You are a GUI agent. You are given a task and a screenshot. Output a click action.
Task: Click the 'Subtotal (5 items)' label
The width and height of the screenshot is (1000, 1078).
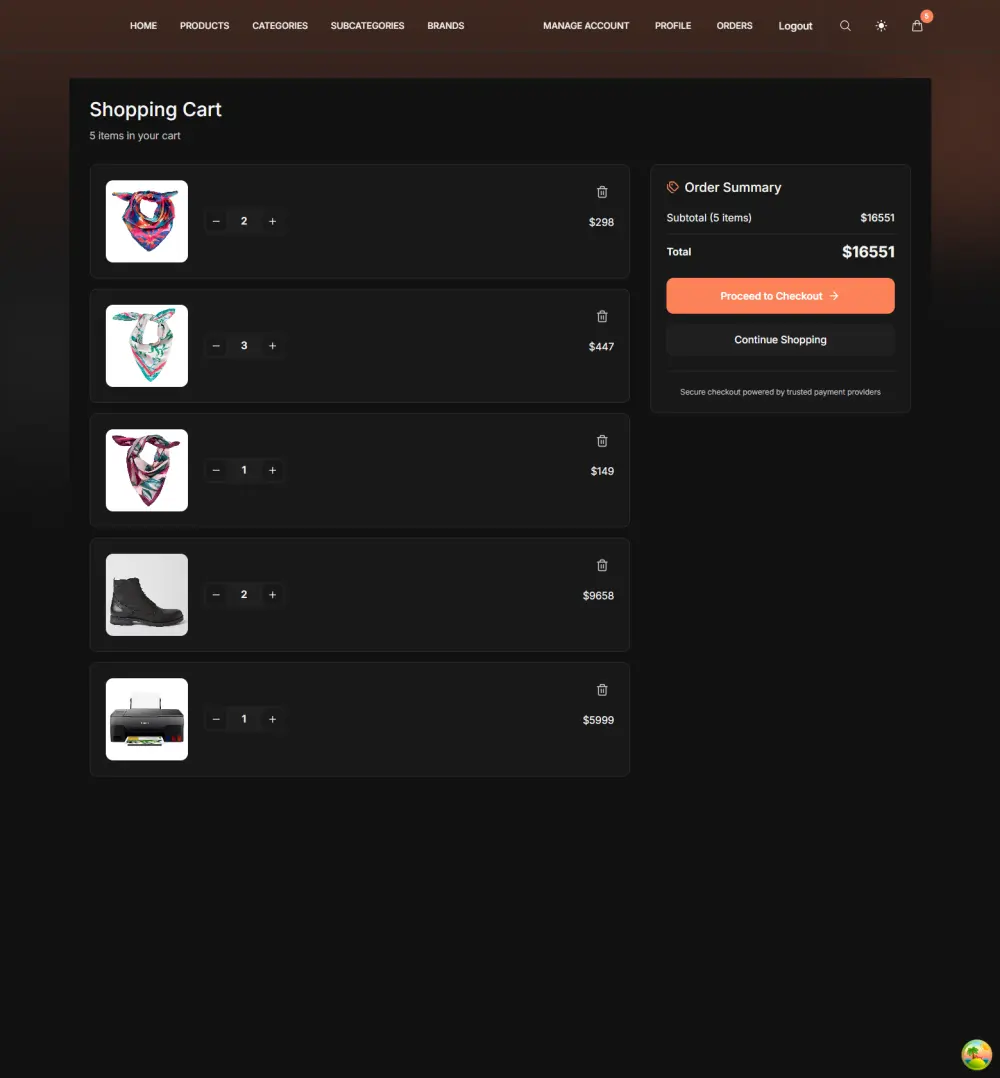click(709, 218)
